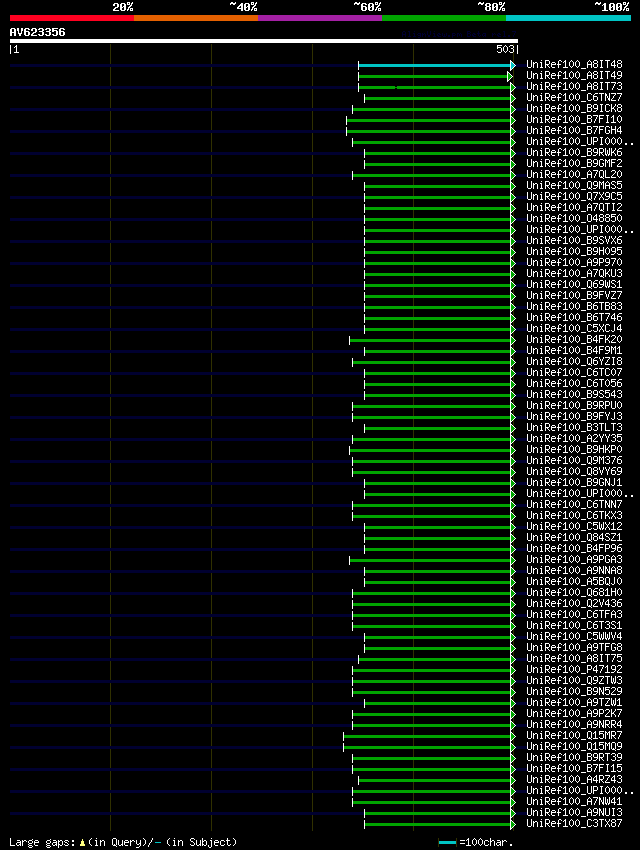
Task: Open hit UniRef100_A8IT49
Action: (x=574, y=75)
